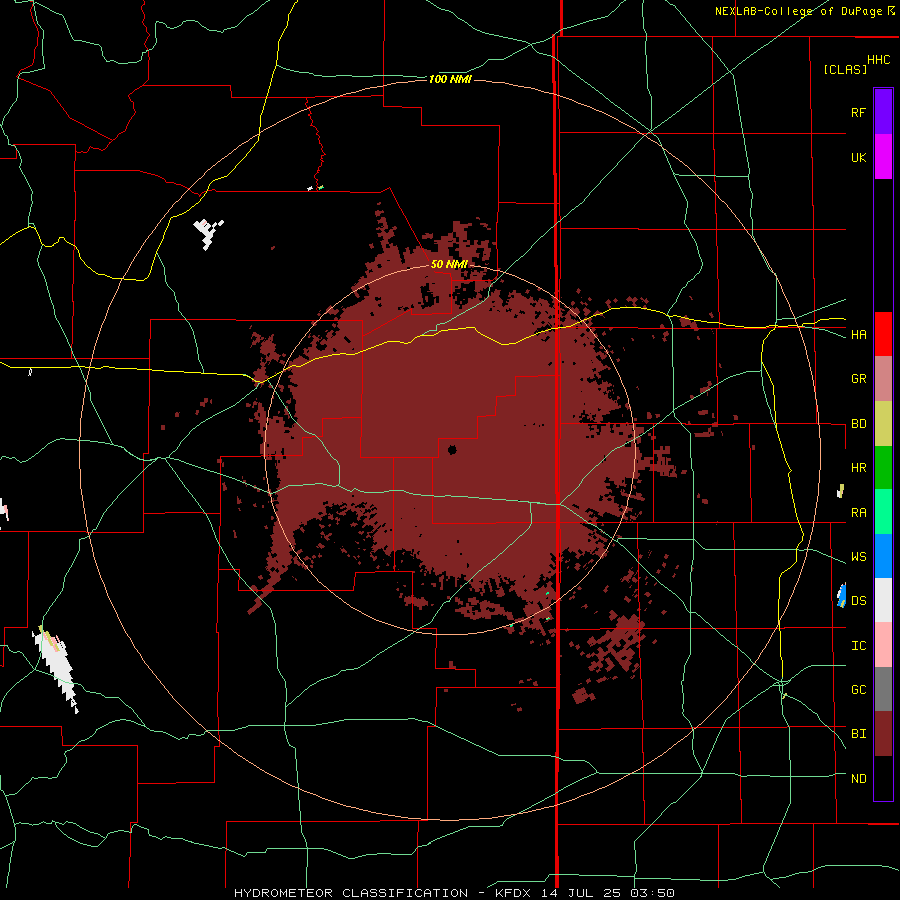Click the BI dark red legend swatch
The image size is (900, 900).
(883, 734)
